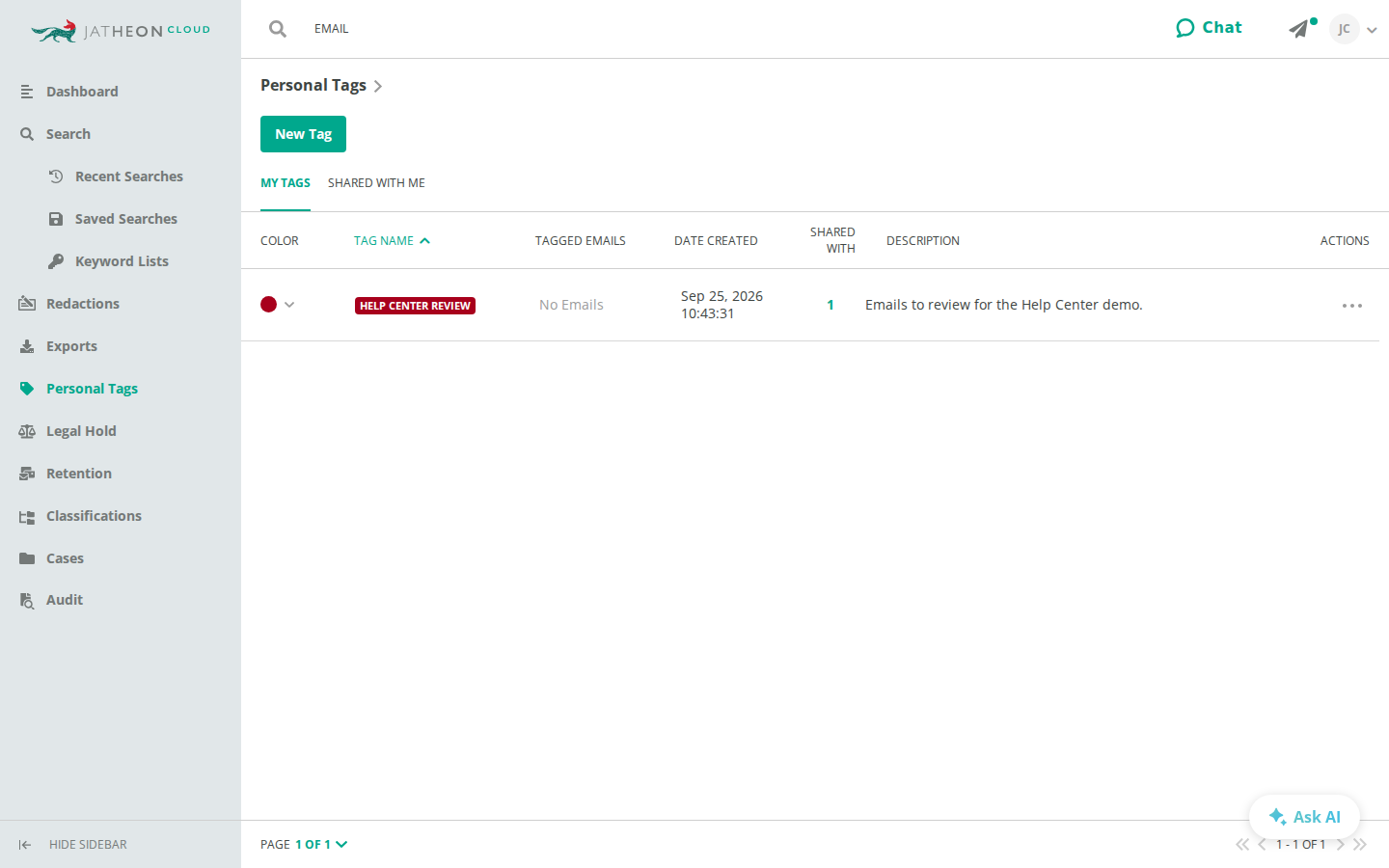Viewport: 1389px width, 868px height.
Task: Click the Keyword Lists key icon
Action: [x=56, y=261]
